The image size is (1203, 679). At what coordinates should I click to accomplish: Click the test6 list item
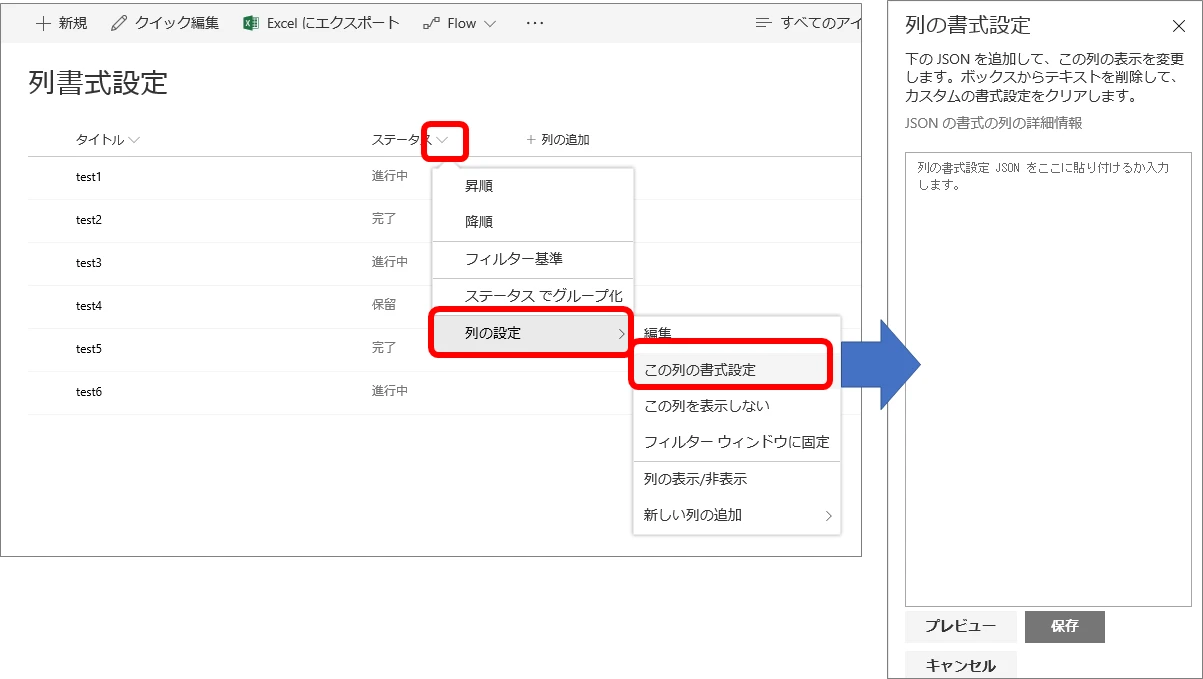[x=89, y=392]
